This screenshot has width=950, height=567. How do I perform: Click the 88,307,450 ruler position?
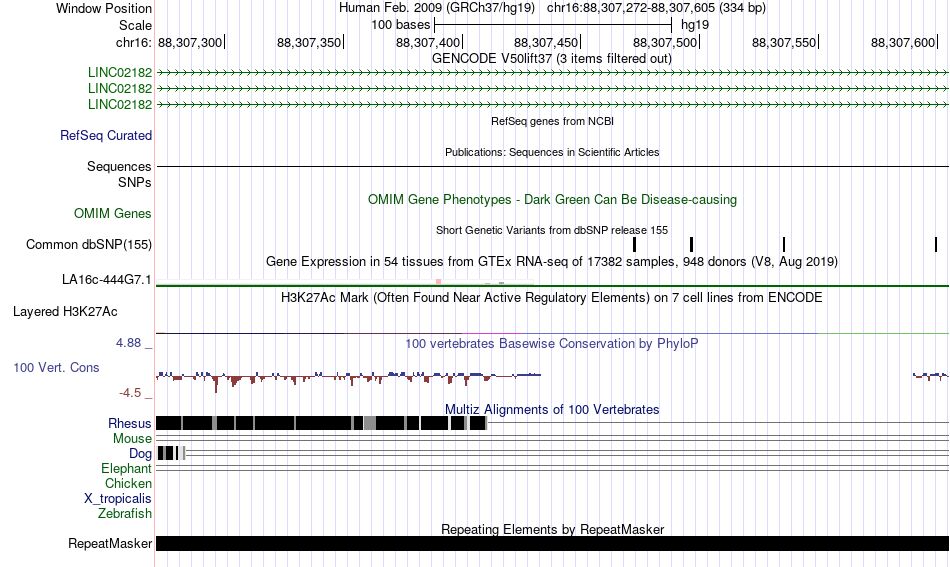[546, 42]
